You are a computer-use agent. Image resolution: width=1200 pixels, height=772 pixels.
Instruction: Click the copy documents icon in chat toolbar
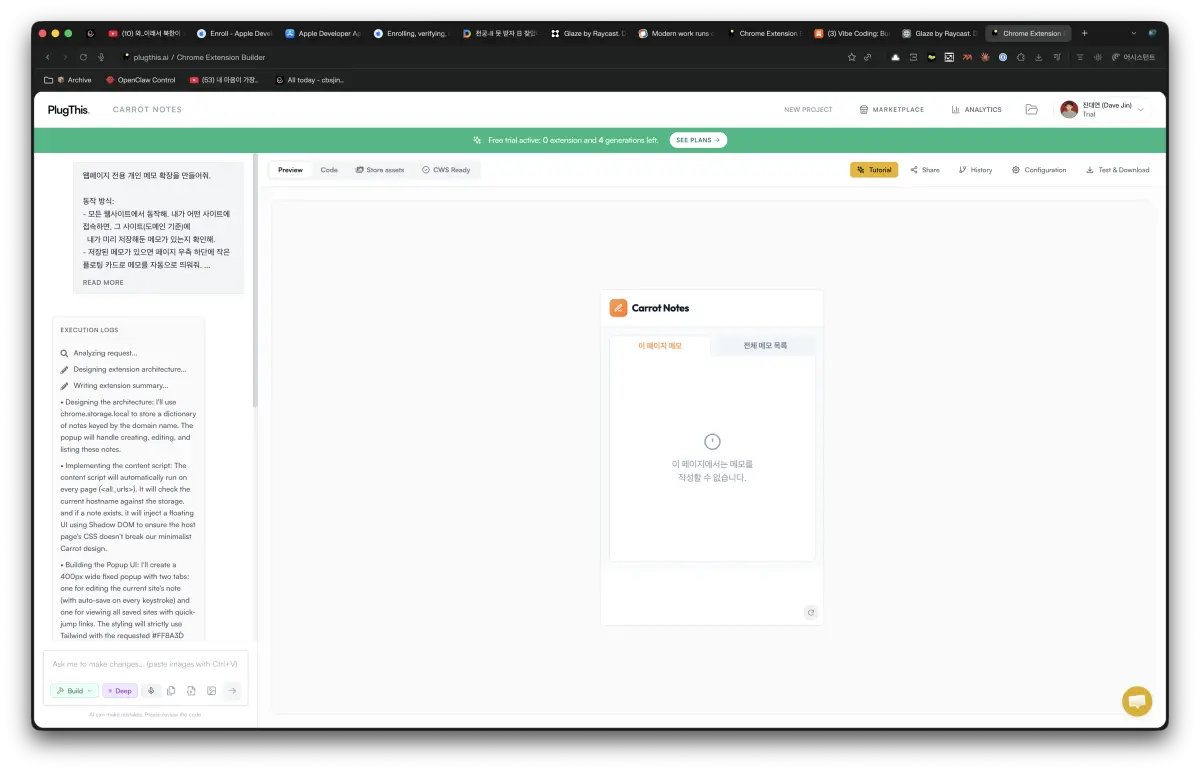point(171,690)
